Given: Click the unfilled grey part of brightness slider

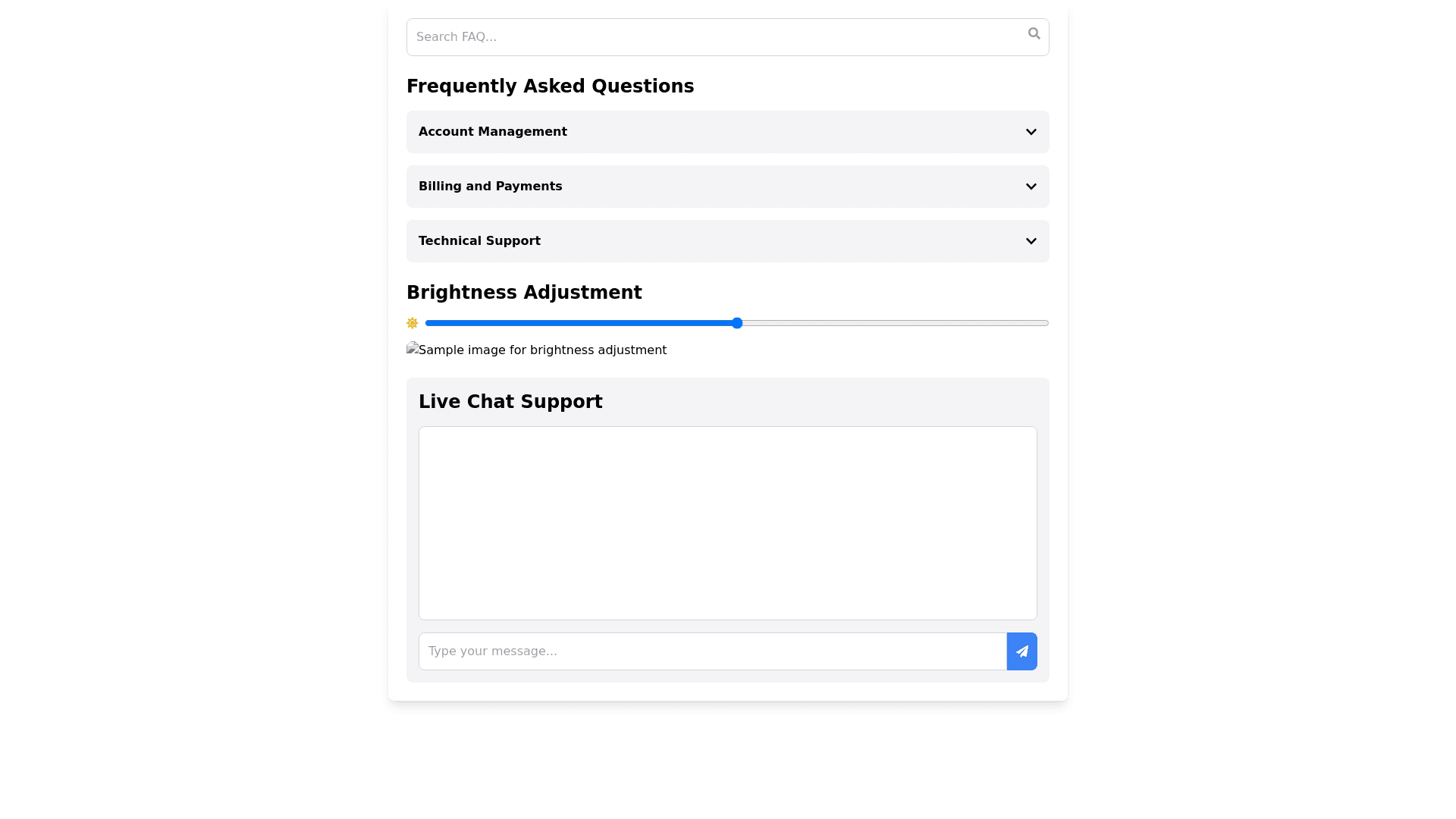Looking at the screenshot, I should tap(895, 323).
